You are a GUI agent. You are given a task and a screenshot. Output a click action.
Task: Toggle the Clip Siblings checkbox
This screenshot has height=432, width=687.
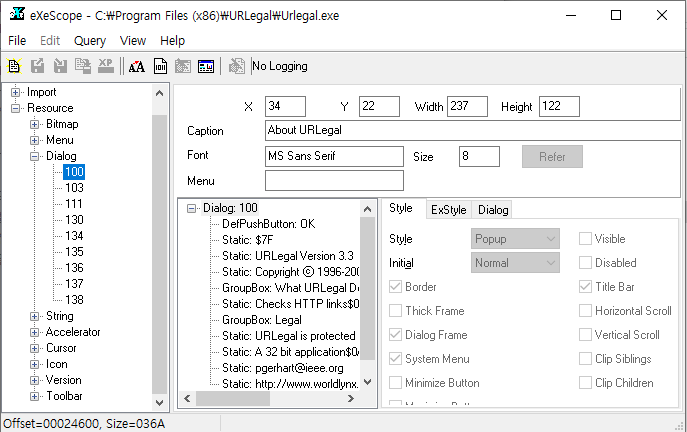point(585,359)
